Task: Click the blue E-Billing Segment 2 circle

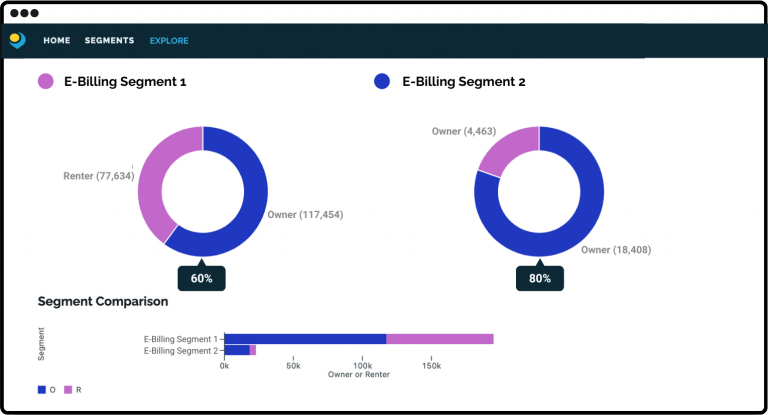Action: pos(381,82)
